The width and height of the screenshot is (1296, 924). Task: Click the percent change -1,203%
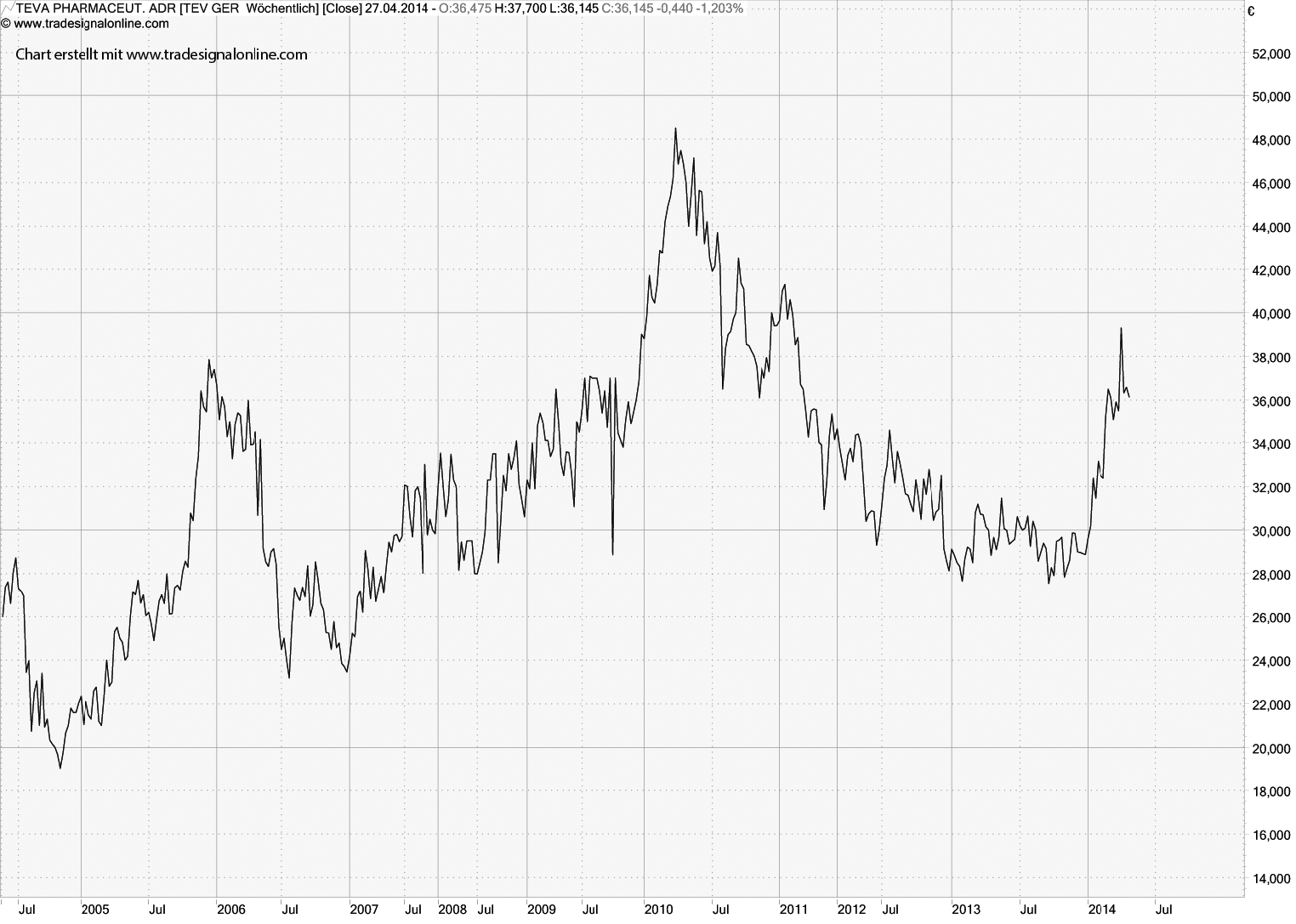click(719, 8)
